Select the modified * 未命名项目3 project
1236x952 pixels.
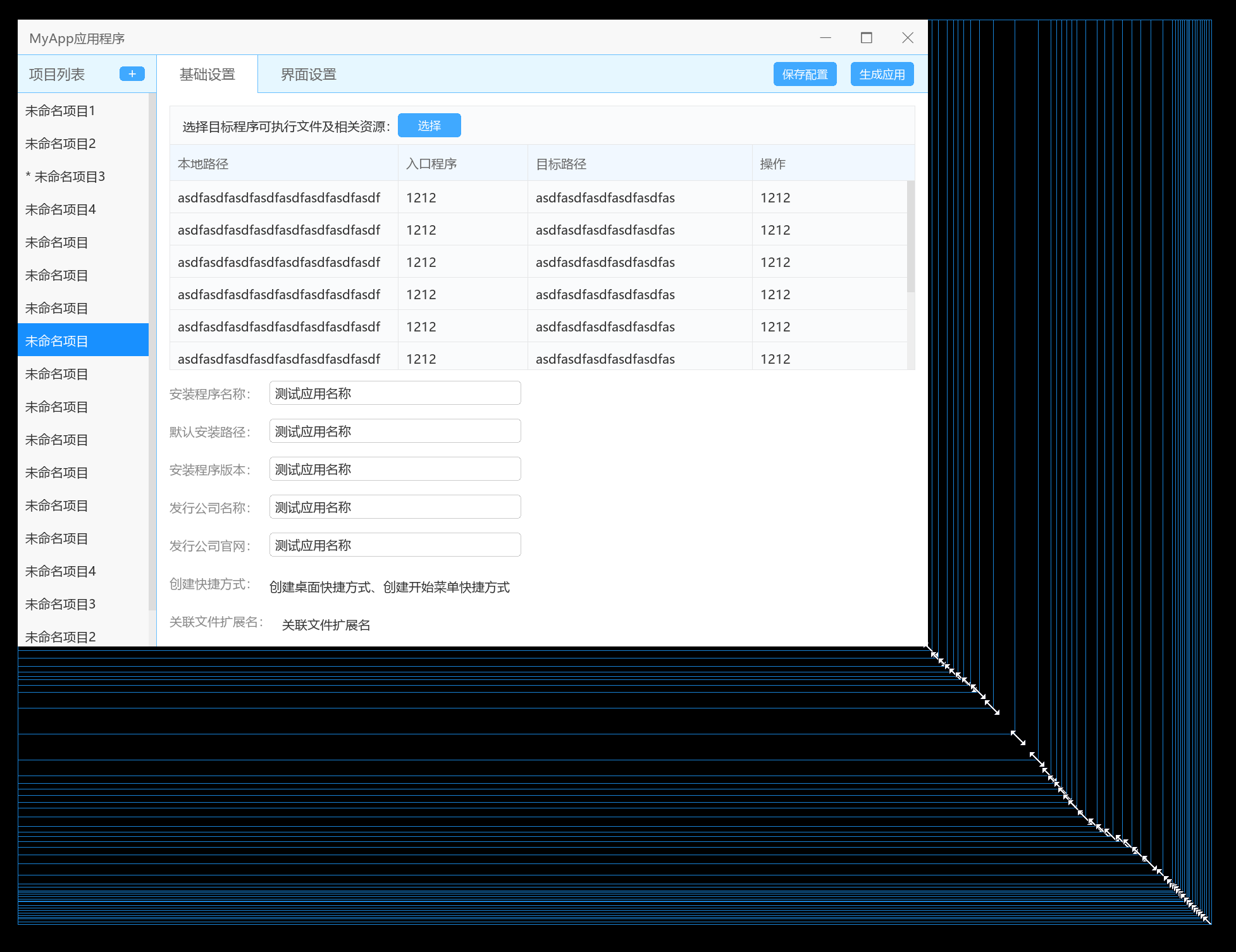(x=65, y=176)
